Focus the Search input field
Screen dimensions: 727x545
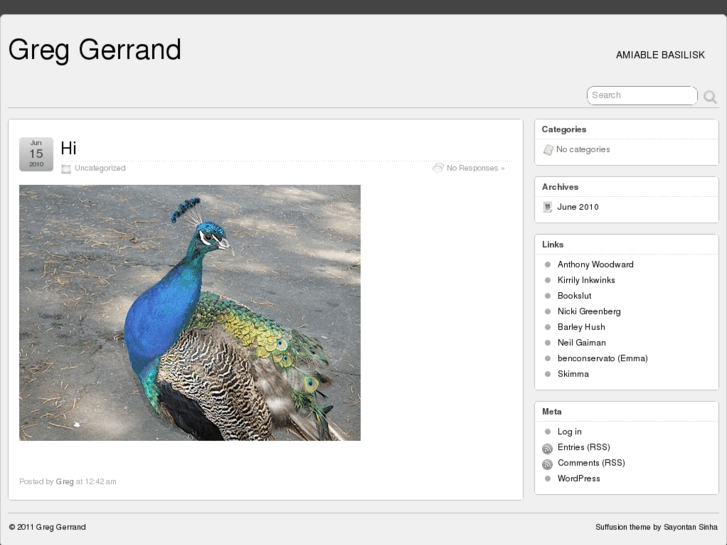click(640, 95)
